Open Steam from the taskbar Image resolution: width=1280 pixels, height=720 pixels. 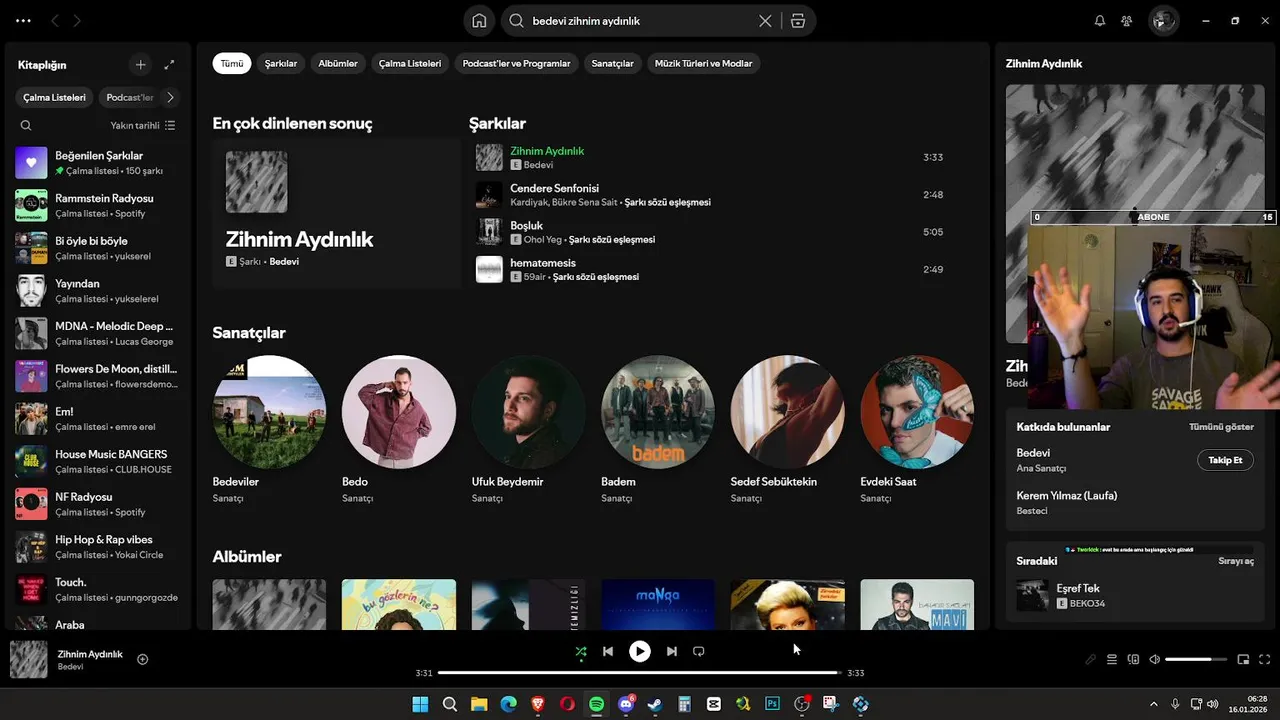655,704
